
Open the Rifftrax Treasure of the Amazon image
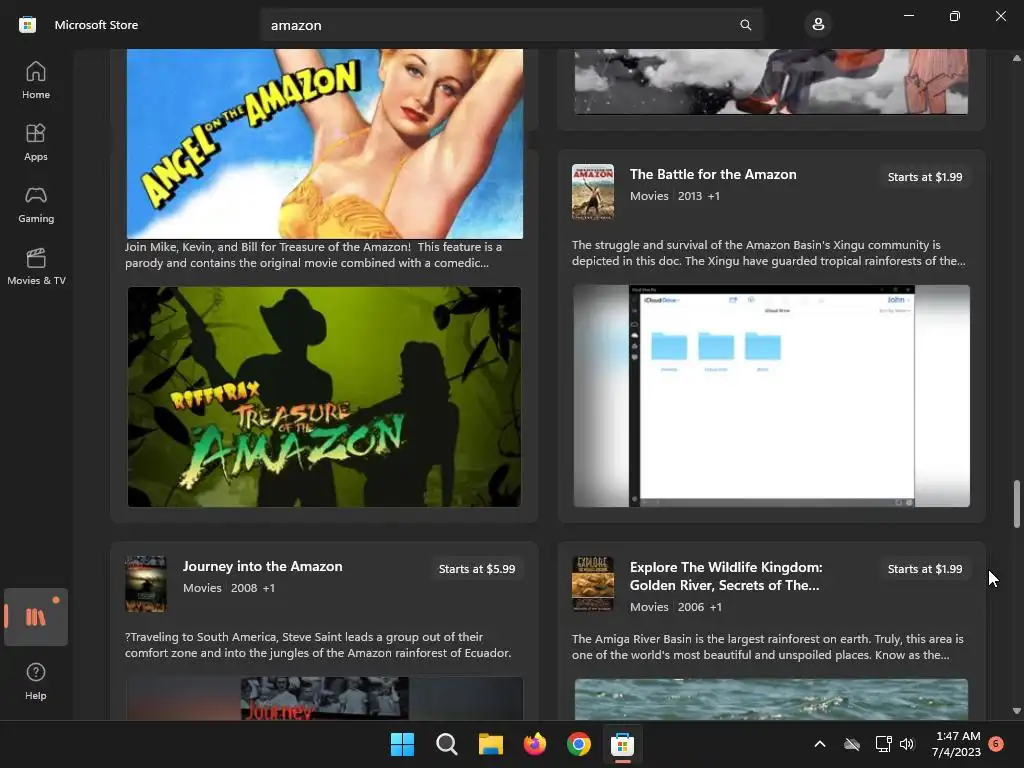tap(325, 396)
